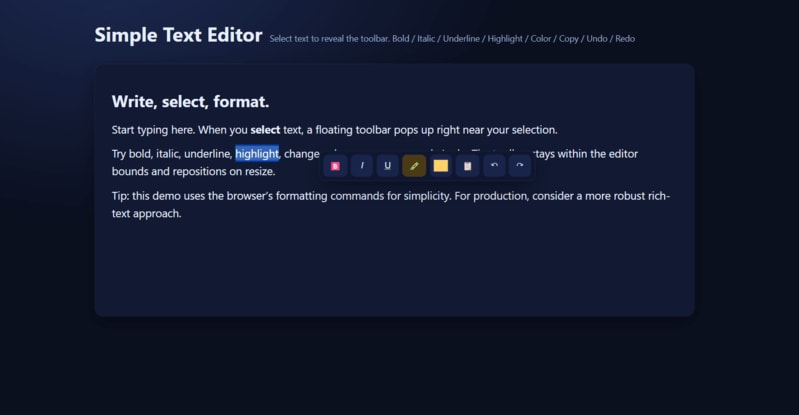799x415 pixels.
Task: Open the yellow text color swatch
Action: 441,166
